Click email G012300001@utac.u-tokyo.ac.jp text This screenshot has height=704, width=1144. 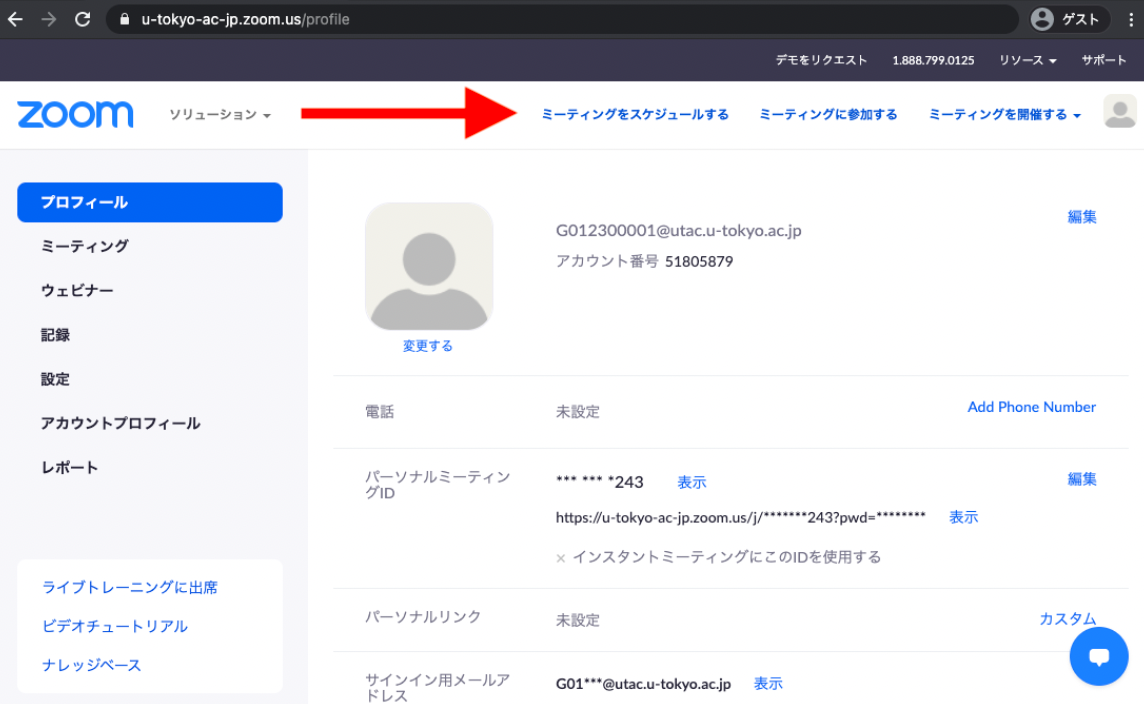(x=679, y=231)
